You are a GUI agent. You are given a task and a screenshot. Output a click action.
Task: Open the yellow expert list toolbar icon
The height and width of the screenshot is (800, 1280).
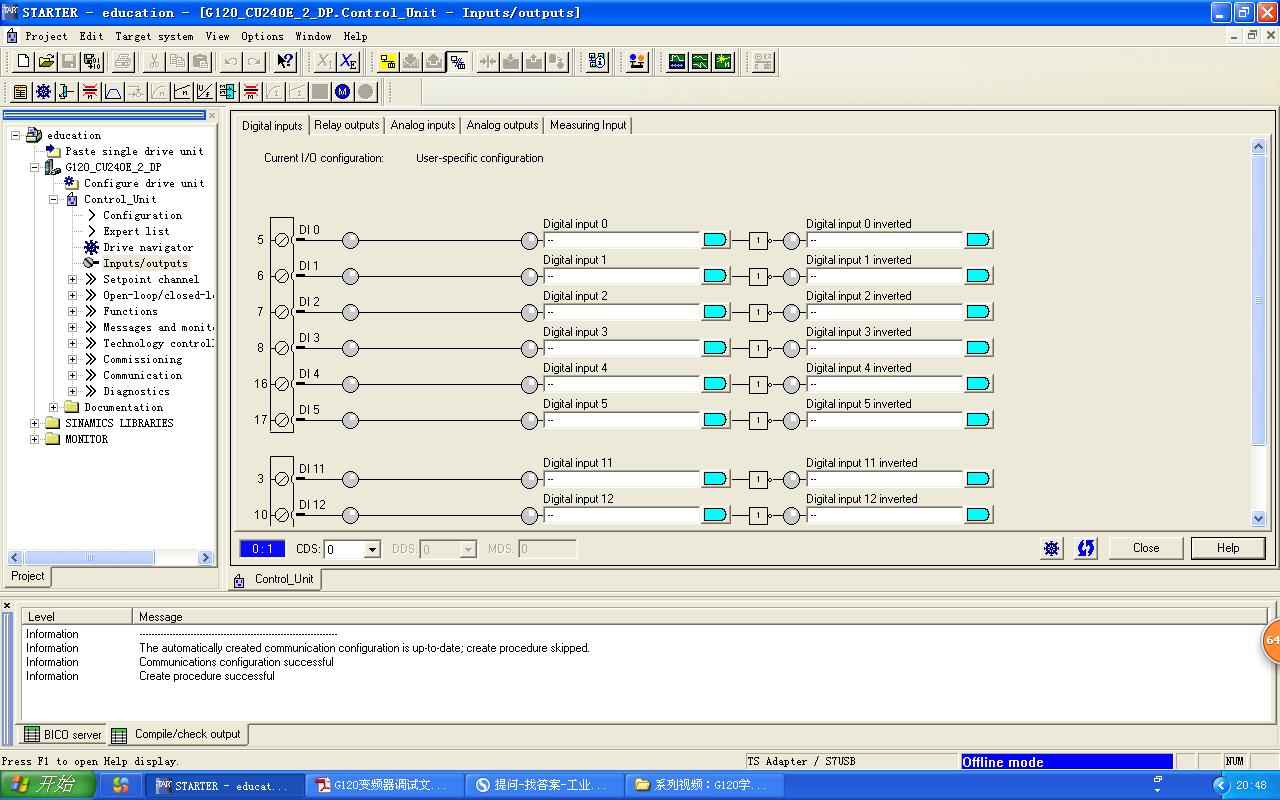tap(20, 92)
